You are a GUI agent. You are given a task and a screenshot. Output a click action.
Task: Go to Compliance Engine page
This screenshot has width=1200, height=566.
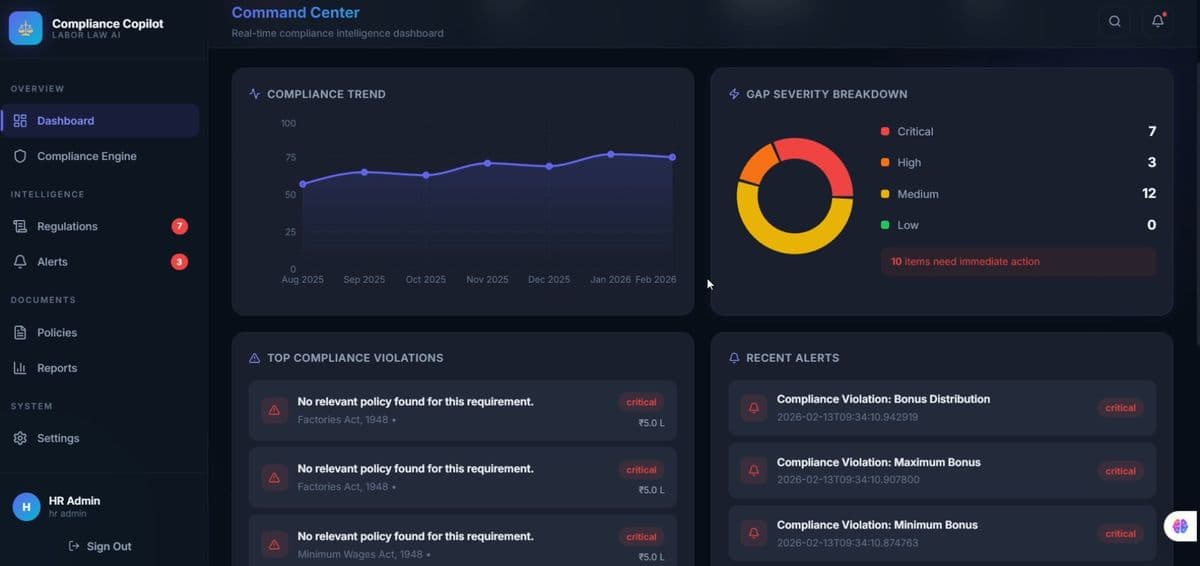coord(86,156)
